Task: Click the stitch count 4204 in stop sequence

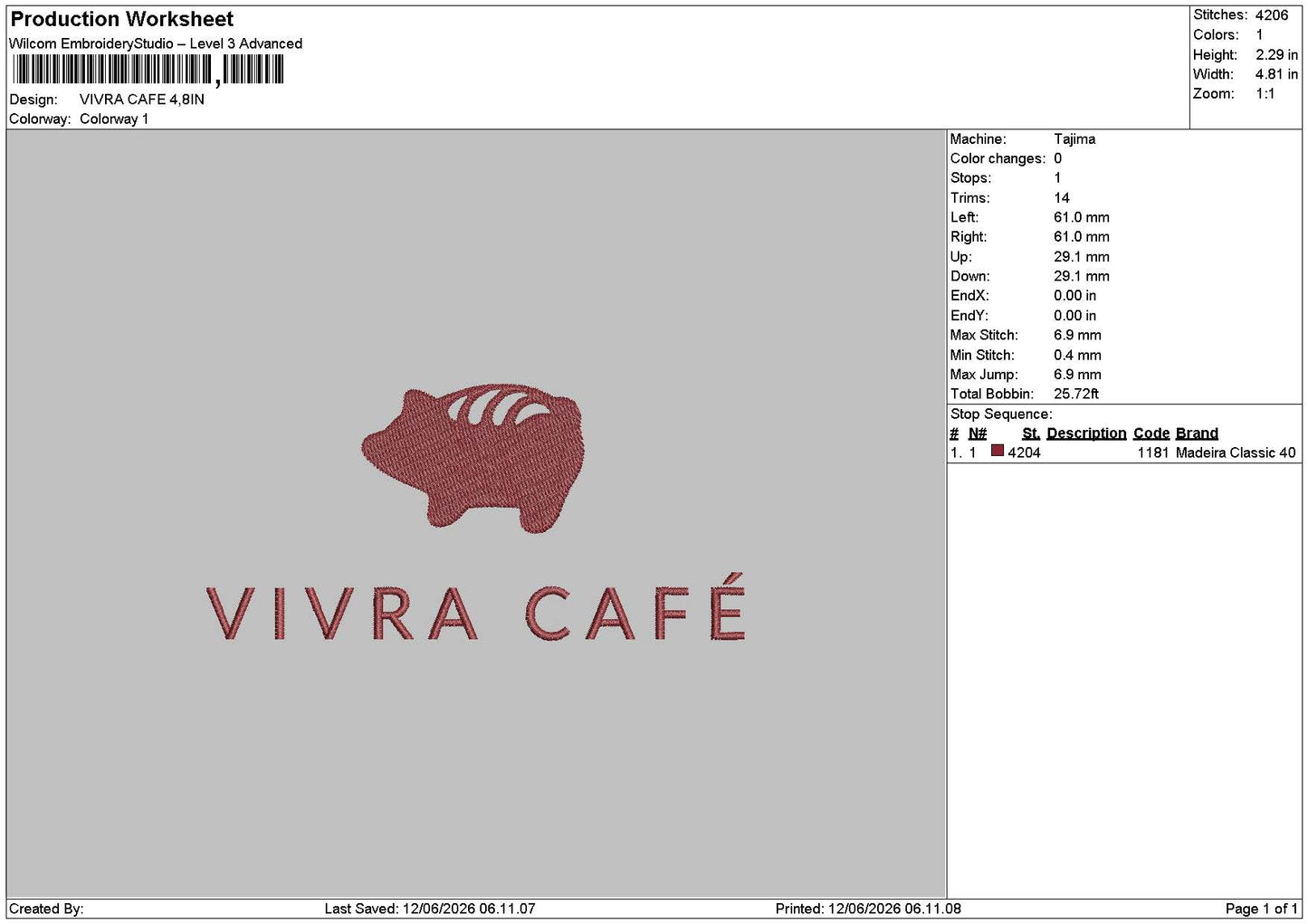Action: 1024,453
